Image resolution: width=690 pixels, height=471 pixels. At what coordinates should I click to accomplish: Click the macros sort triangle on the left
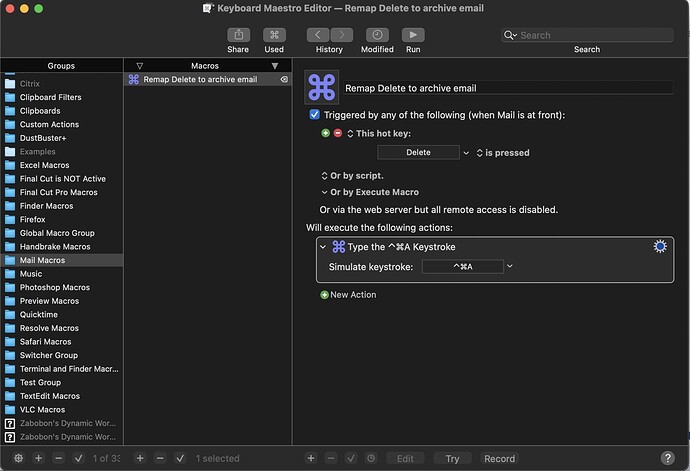(139, 66)
